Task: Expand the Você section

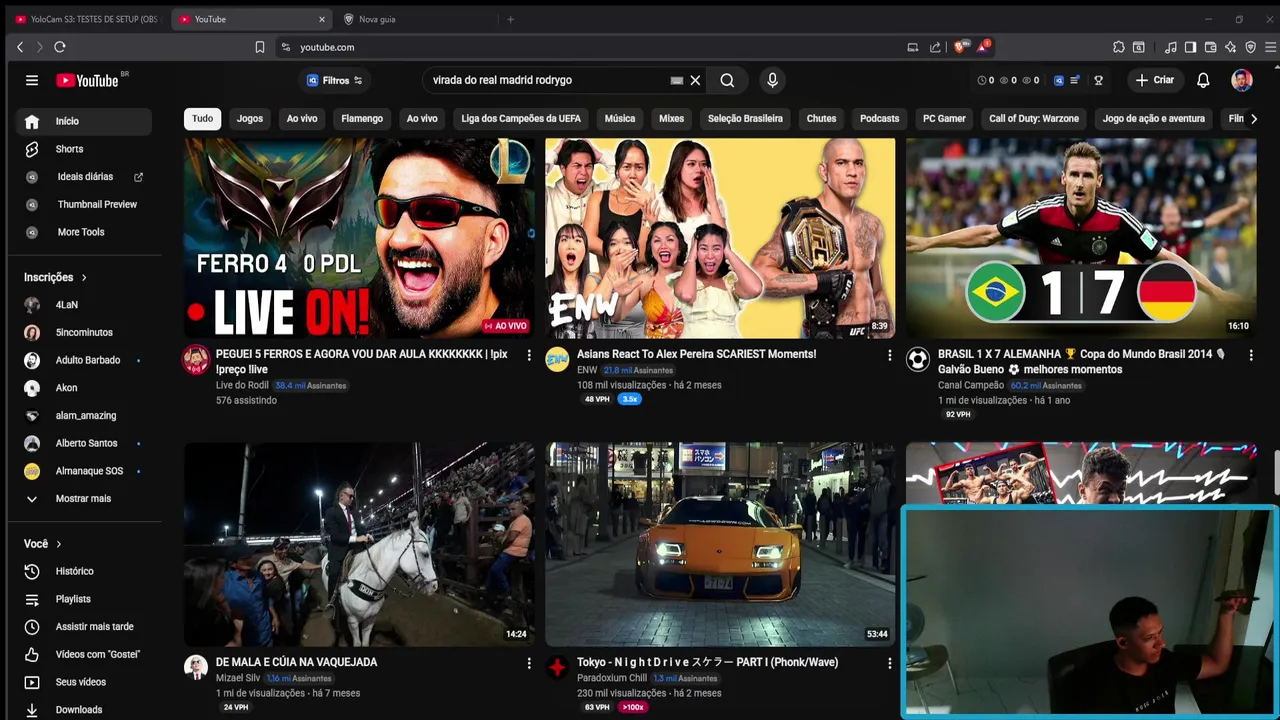Action: point(43,544)
